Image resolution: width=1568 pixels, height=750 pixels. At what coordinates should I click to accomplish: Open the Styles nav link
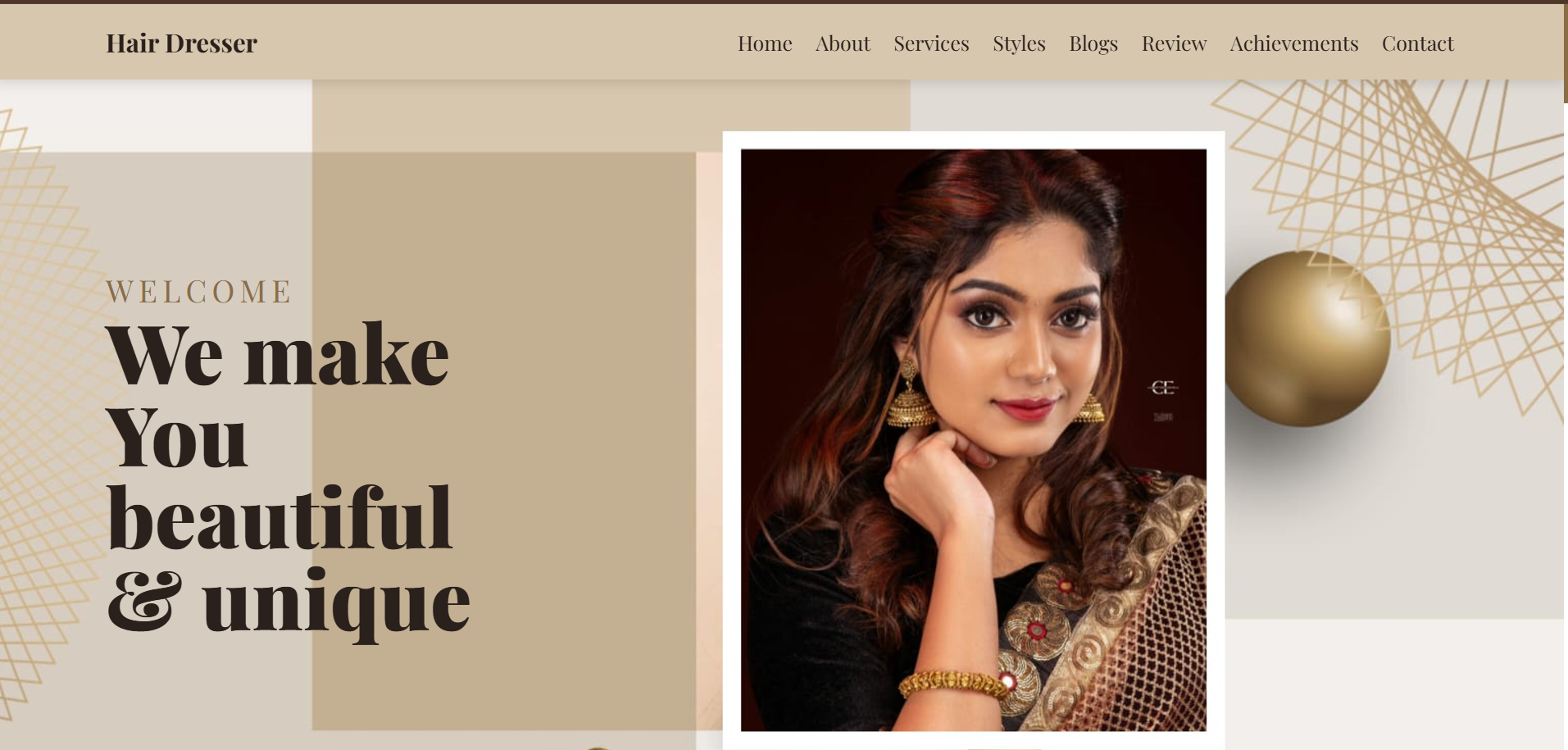[x=1019, y=43]
